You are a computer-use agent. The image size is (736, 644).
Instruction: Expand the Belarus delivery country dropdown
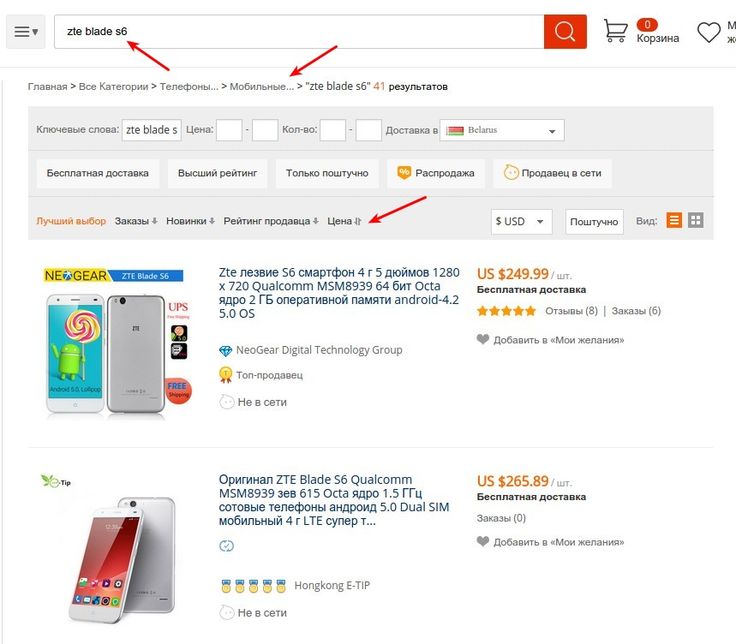pos(502,130)
